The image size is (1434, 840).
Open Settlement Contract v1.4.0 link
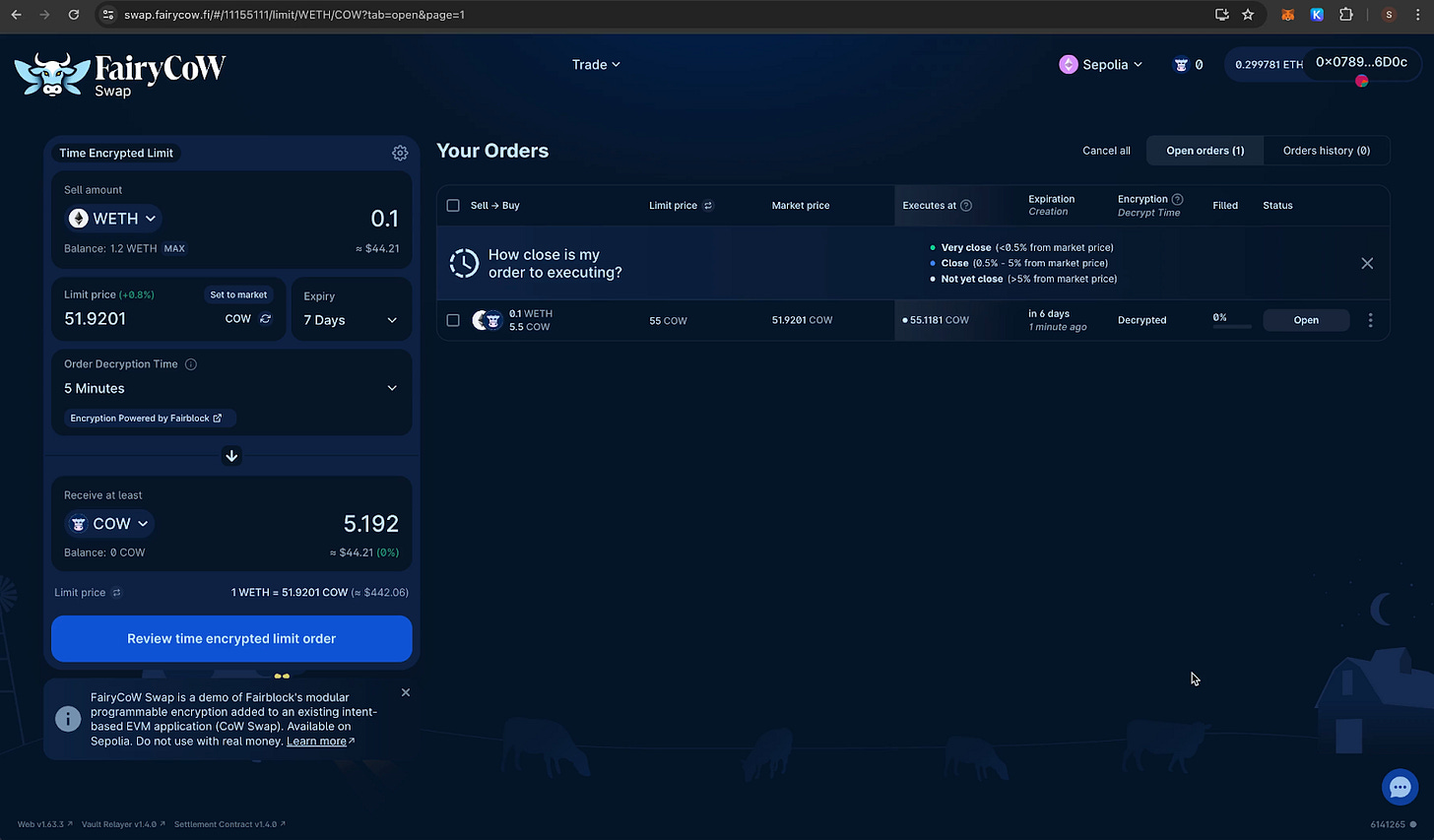tap(229, 824)
